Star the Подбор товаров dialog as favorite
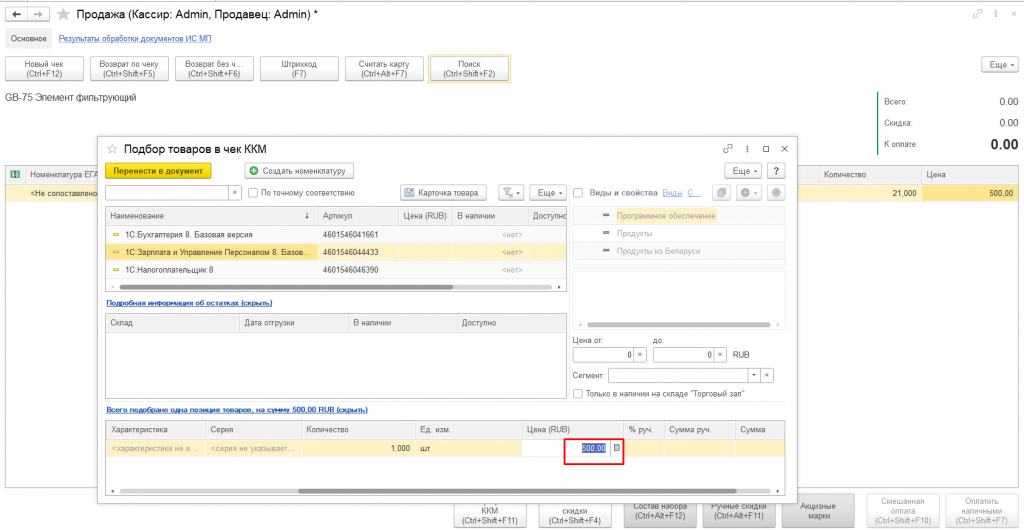1024x530 pixels. [x=112, y=148]
